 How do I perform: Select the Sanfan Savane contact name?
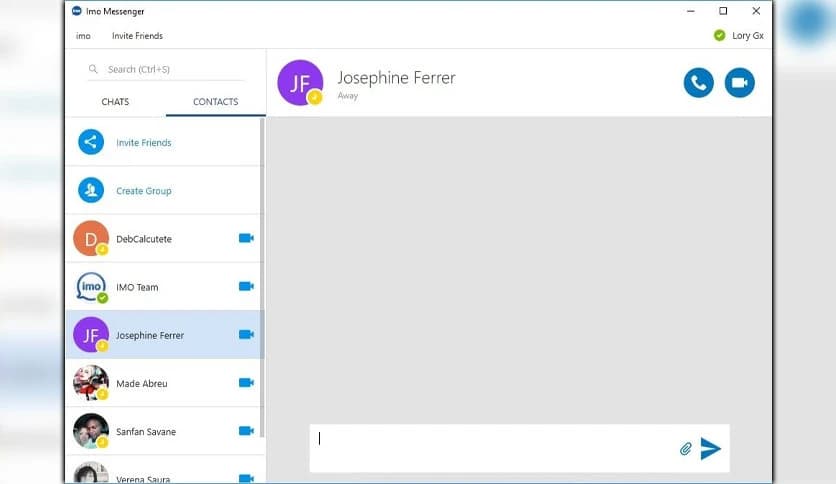(x=146, y=432)
